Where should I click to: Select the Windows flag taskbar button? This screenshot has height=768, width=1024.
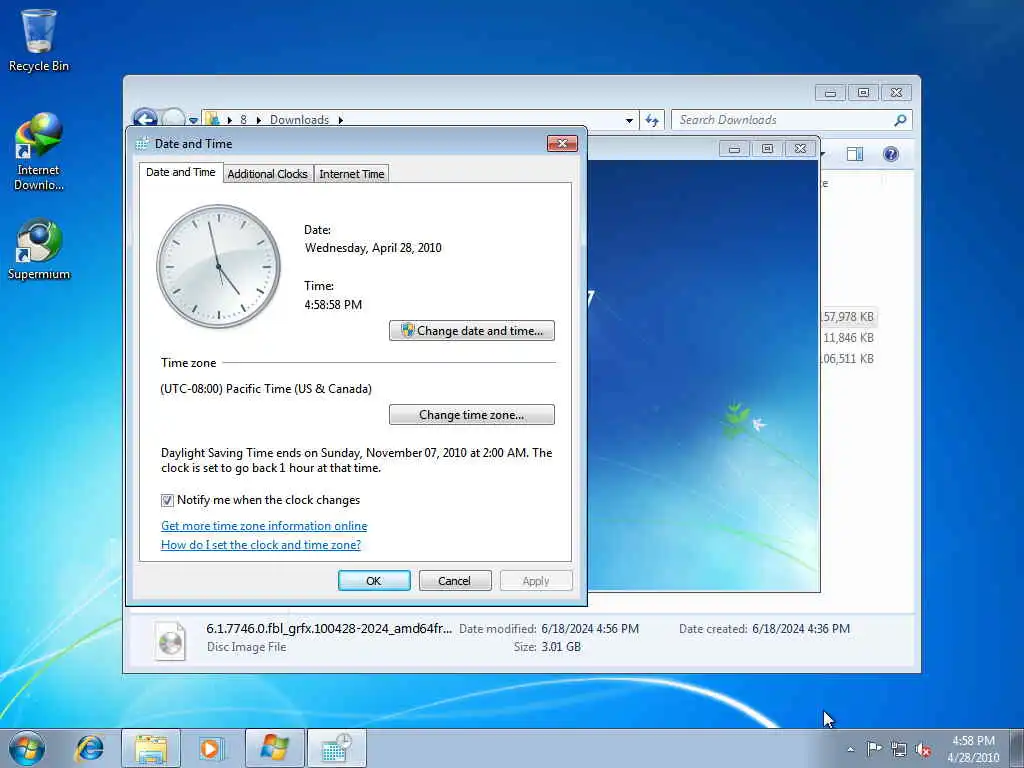tap(274, 748)
